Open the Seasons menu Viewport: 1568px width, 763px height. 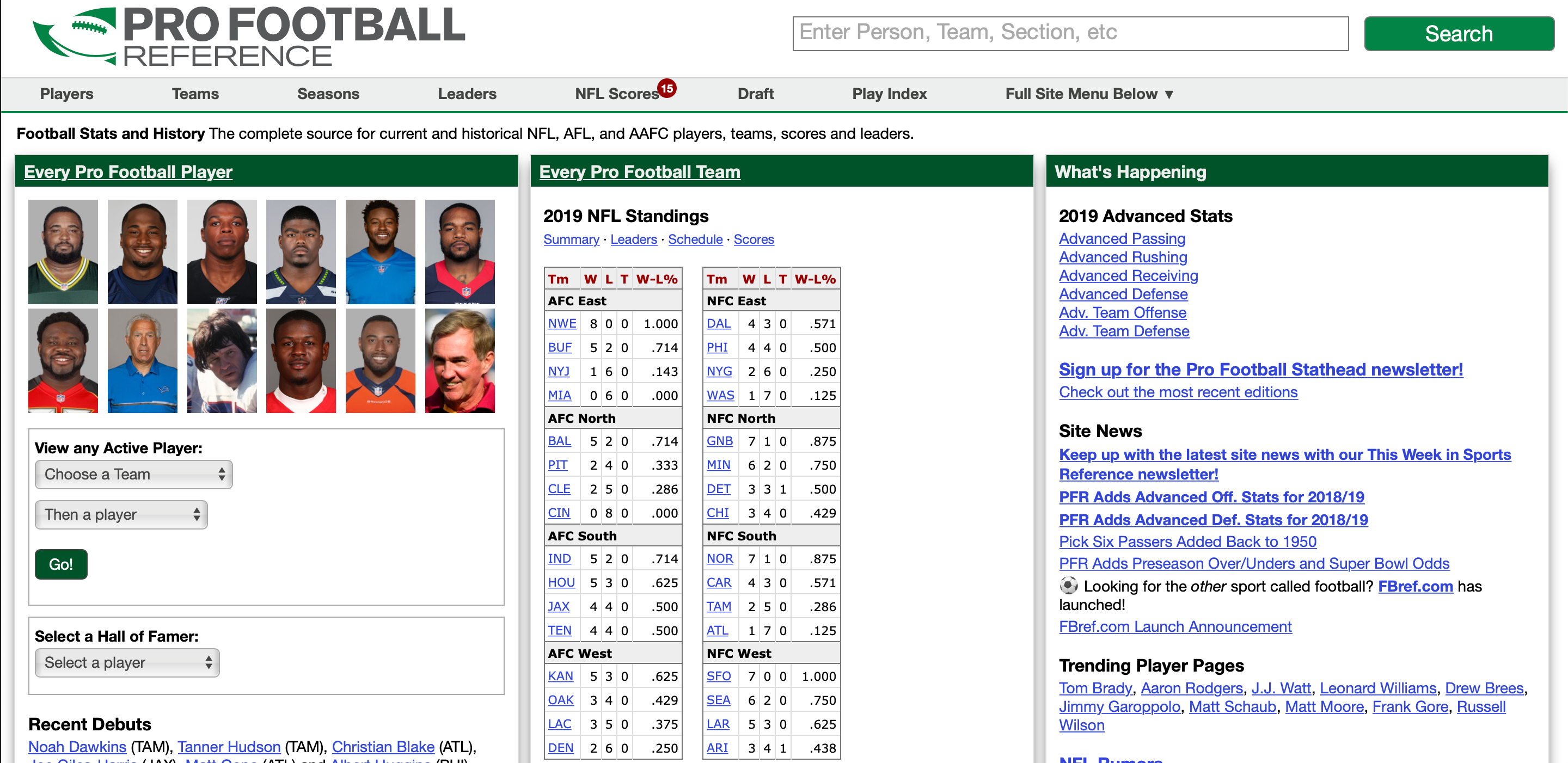pos(328,94)
